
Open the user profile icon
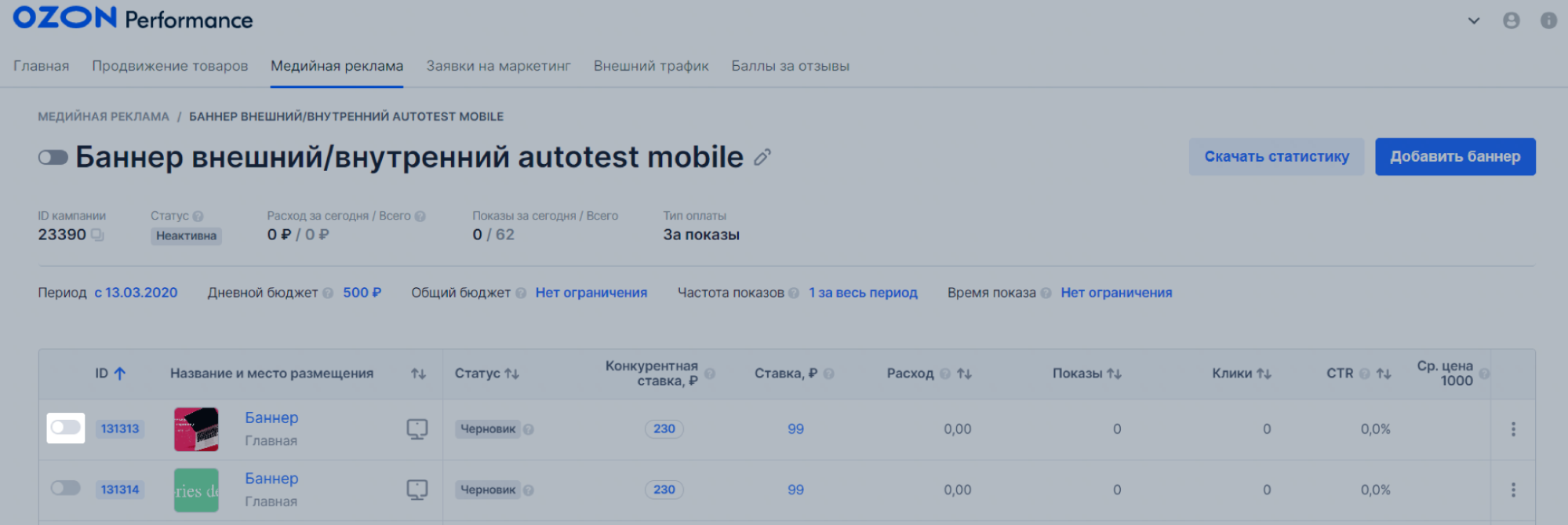click(1512, 21)
